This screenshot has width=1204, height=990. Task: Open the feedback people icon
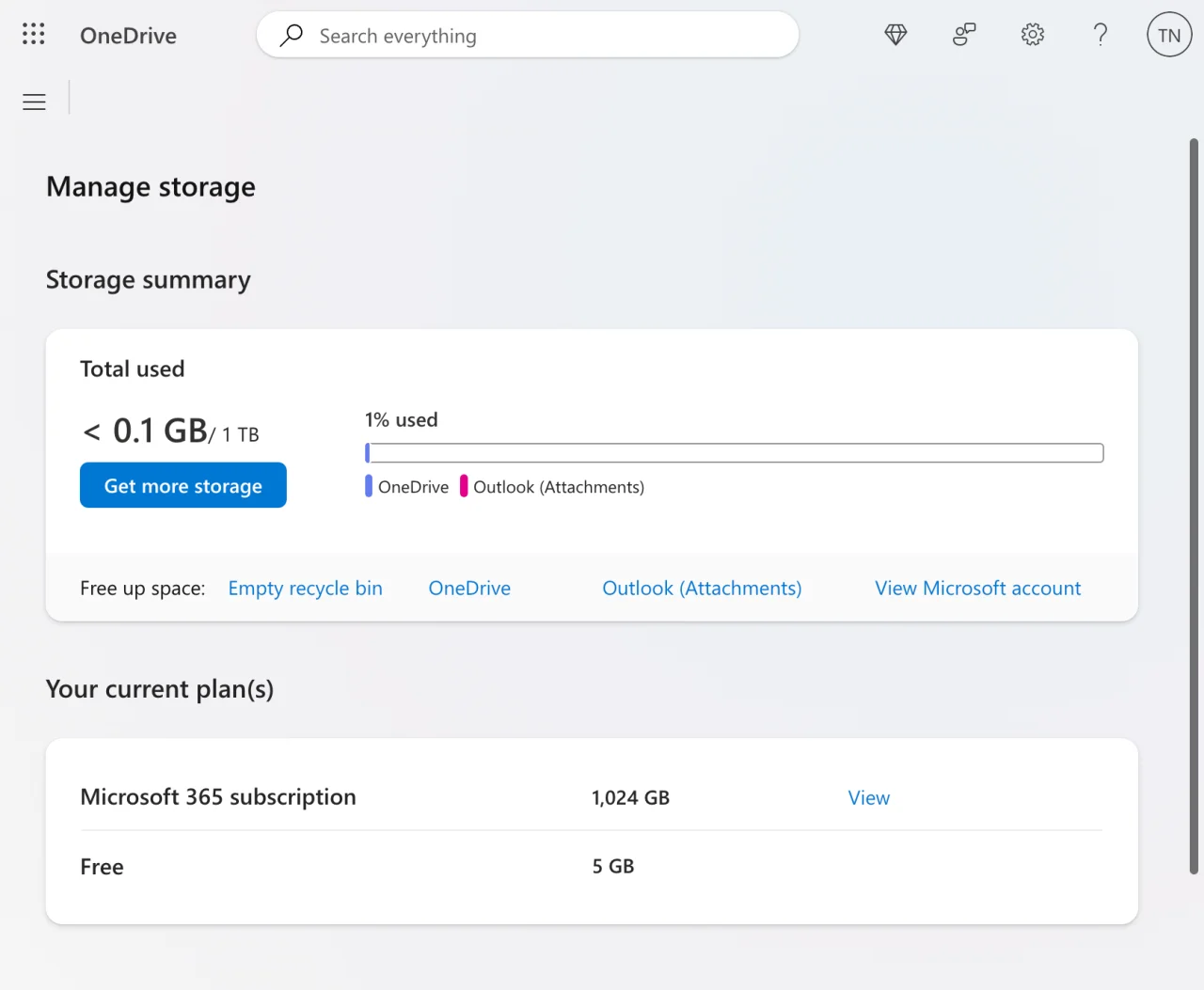964,35
